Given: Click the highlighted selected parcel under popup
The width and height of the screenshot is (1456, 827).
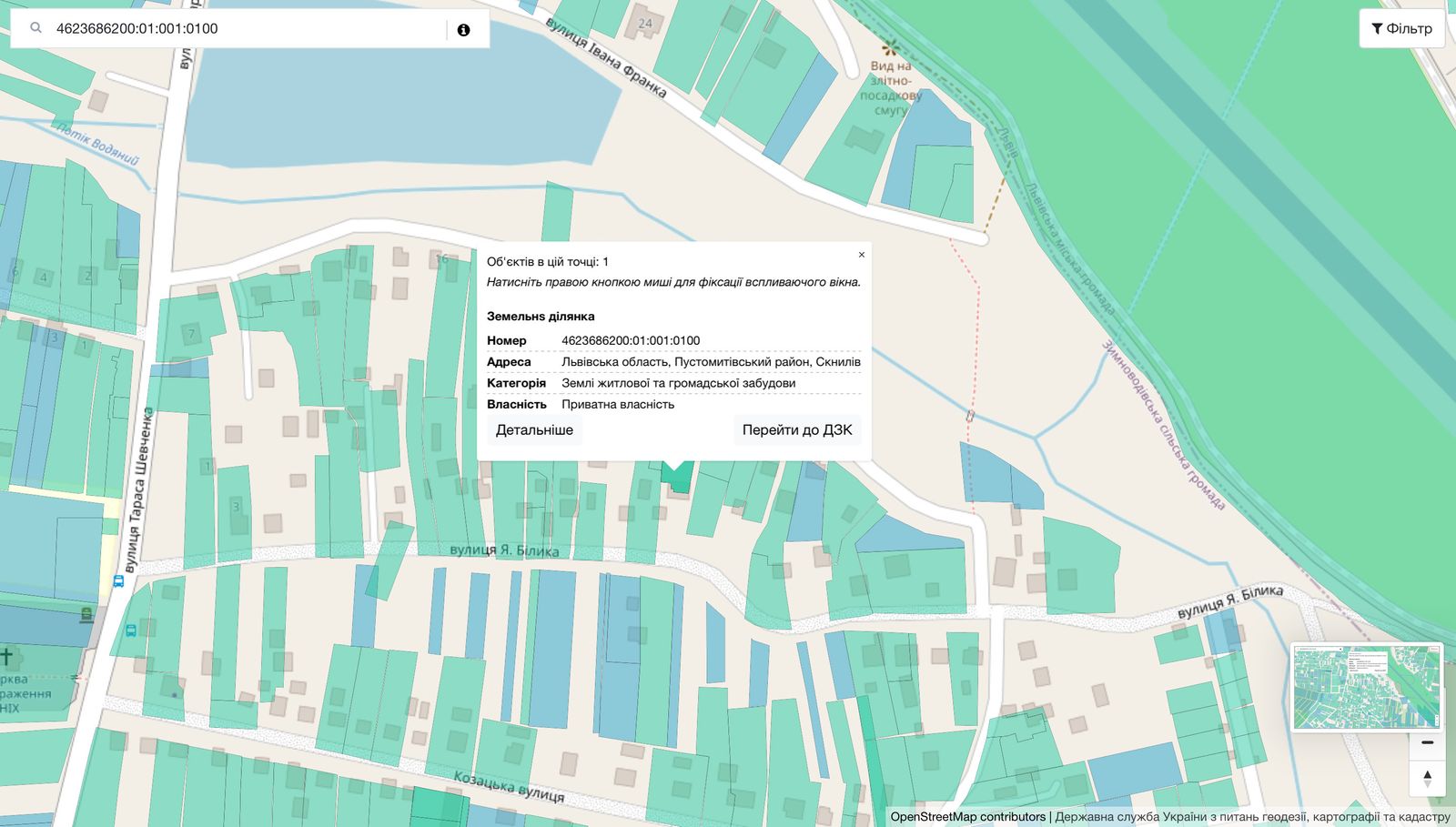Looking at the screenshot, I should tap(678, 477).
